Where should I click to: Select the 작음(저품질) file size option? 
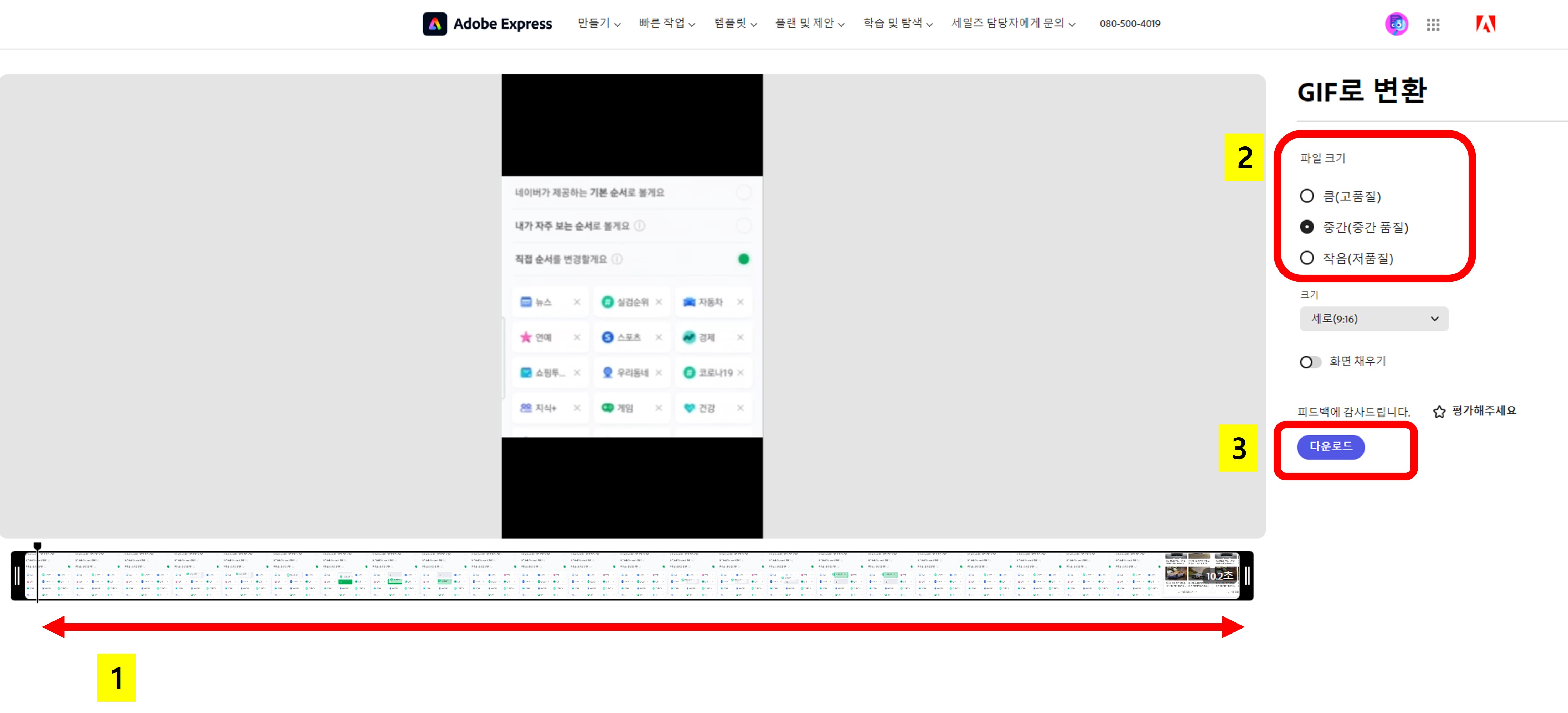tap(1307, 258)
